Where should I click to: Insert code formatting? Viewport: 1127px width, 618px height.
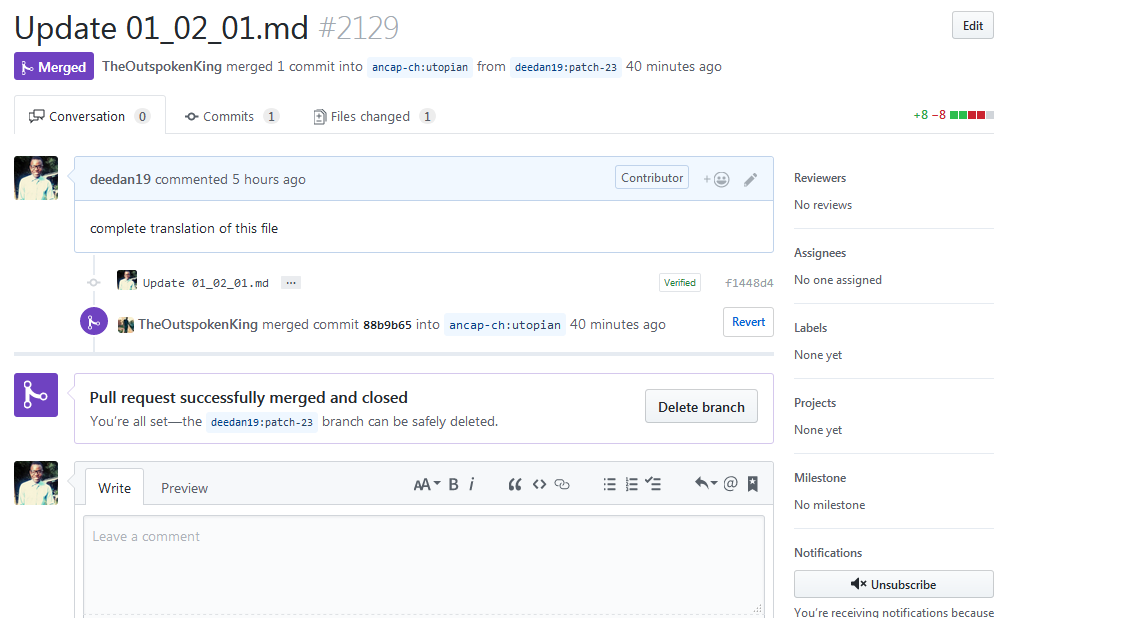[x=539, y=484]
